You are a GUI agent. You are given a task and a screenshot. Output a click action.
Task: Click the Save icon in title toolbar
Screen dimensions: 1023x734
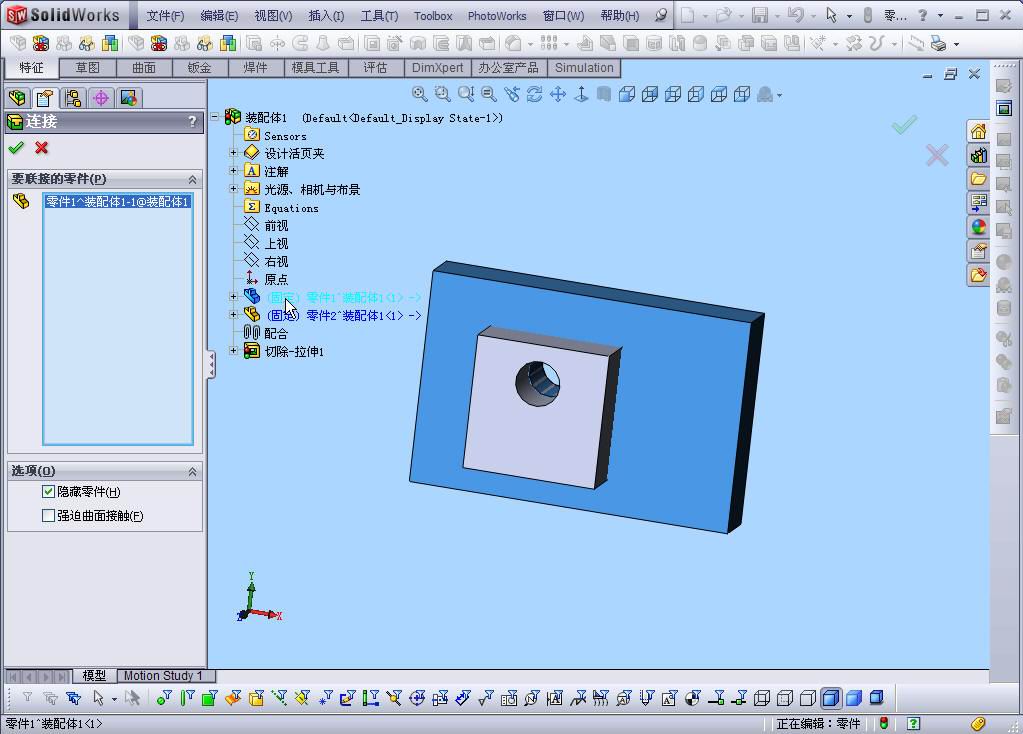click(x=759, y=15)
